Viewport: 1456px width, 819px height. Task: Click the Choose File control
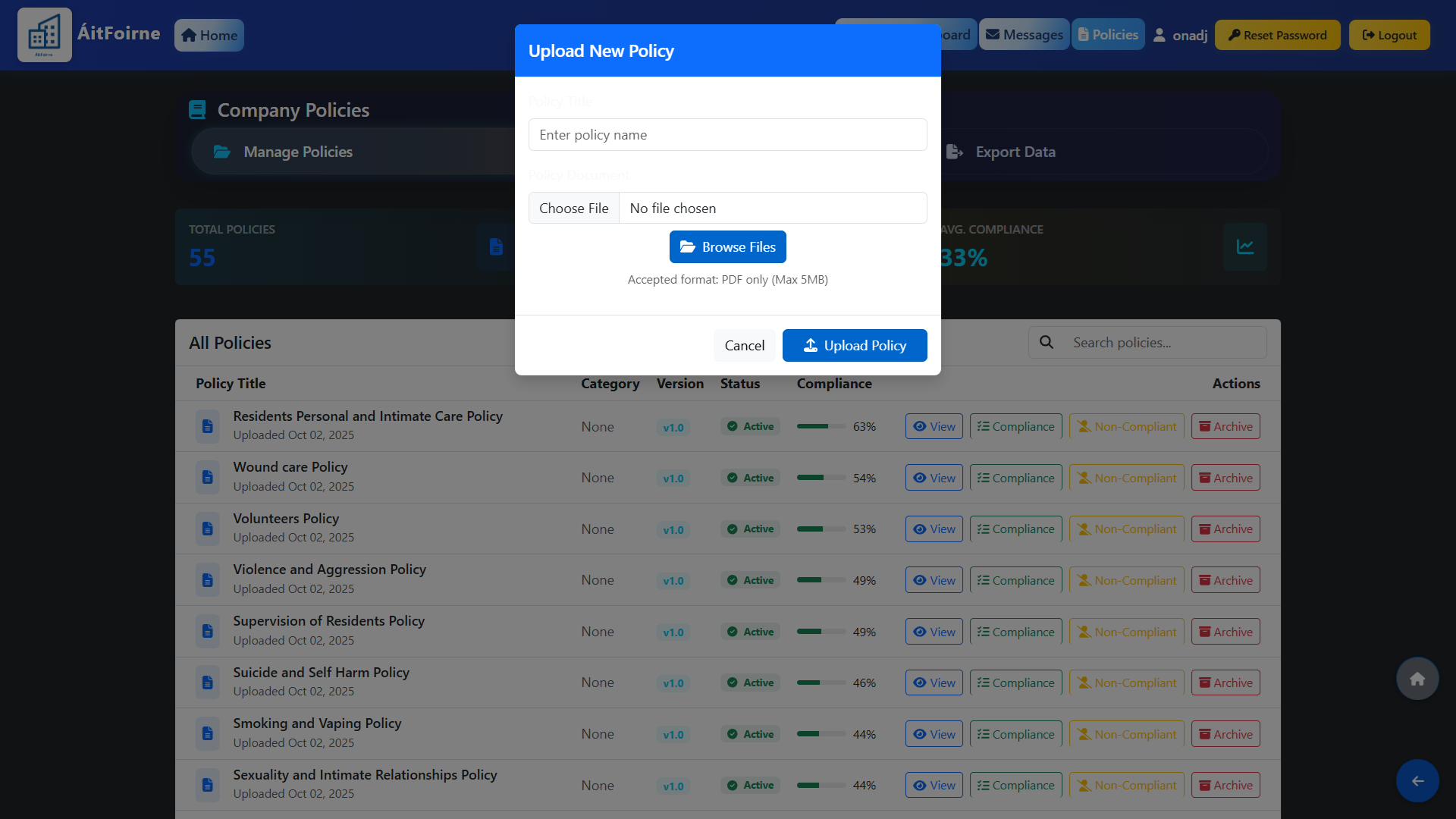574,208
